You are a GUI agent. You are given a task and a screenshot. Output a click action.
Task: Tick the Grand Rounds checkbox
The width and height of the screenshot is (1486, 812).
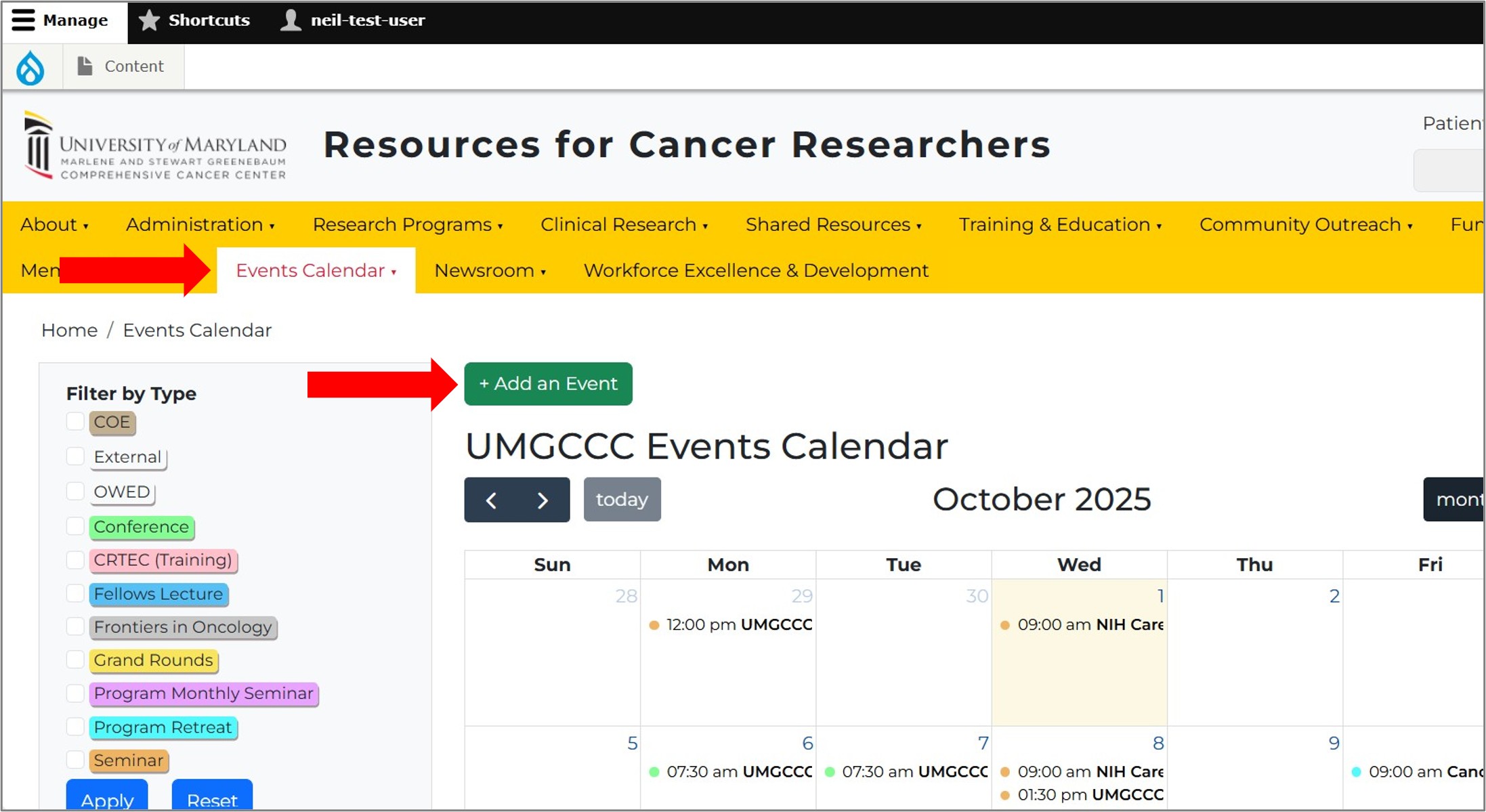75,660
